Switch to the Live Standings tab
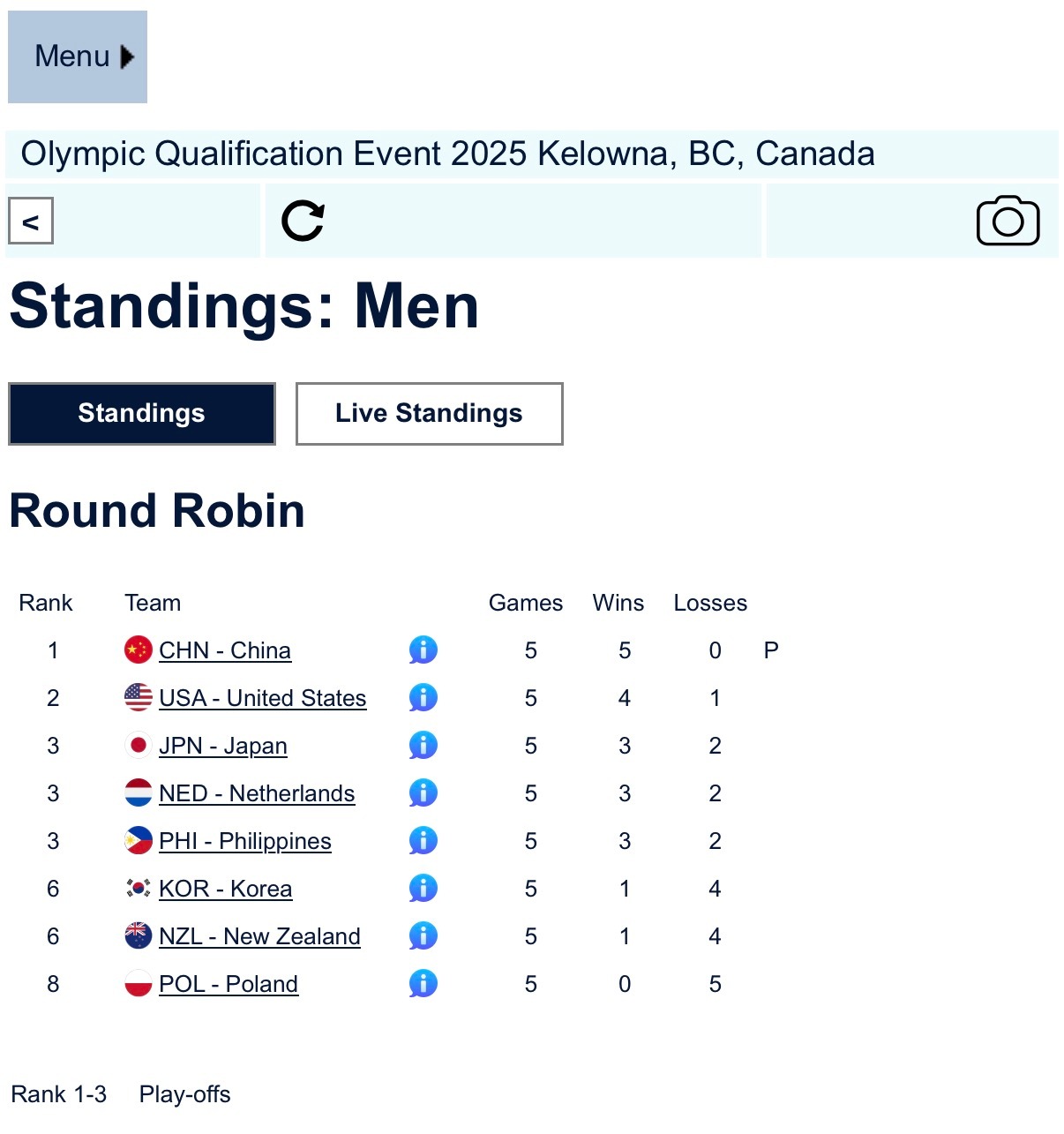Screen dimensions: 1064x1134 (429, 414)
